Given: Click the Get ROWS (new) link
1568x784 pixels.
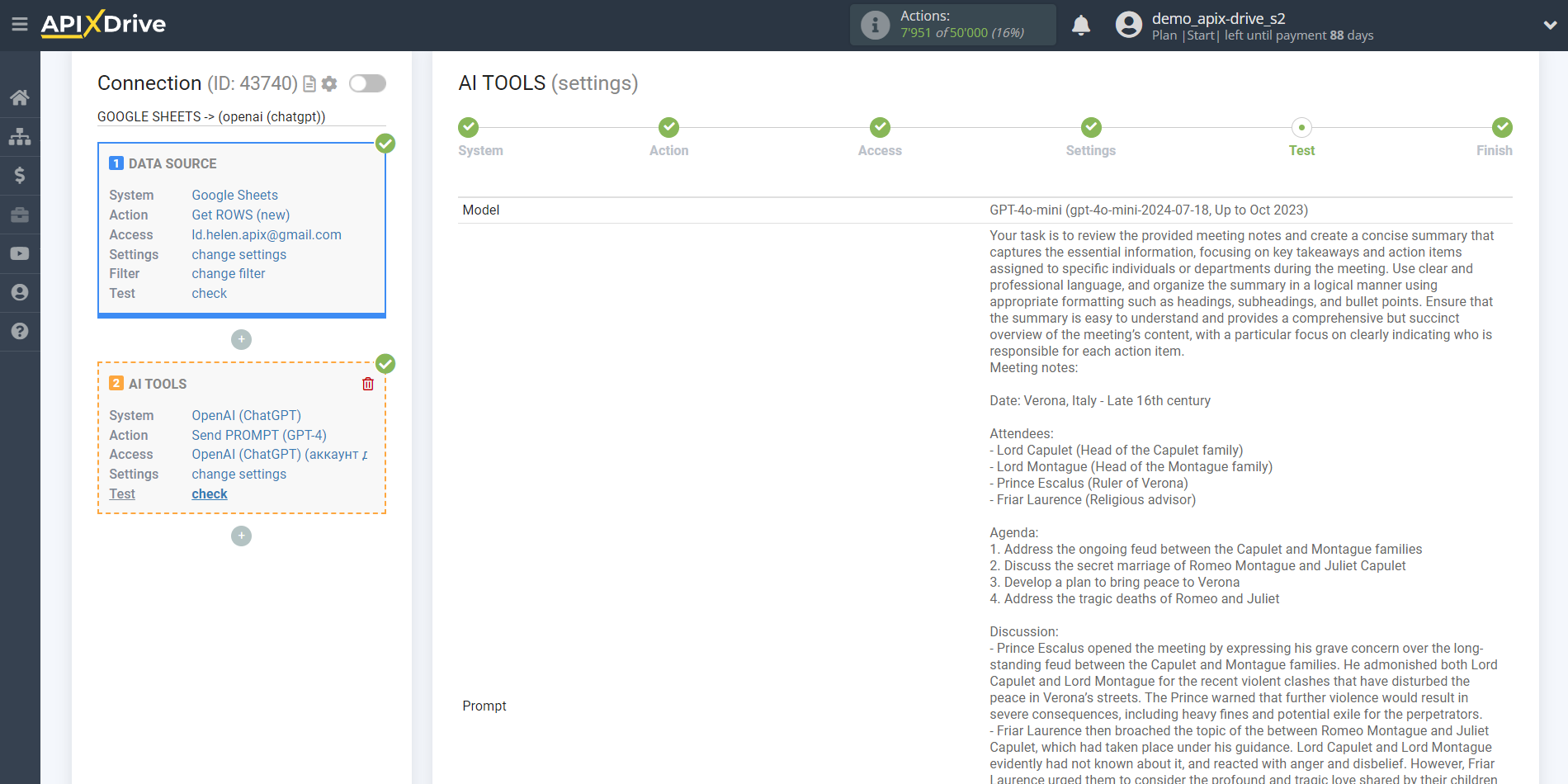Looking at the screenshot, I should 240,215.
